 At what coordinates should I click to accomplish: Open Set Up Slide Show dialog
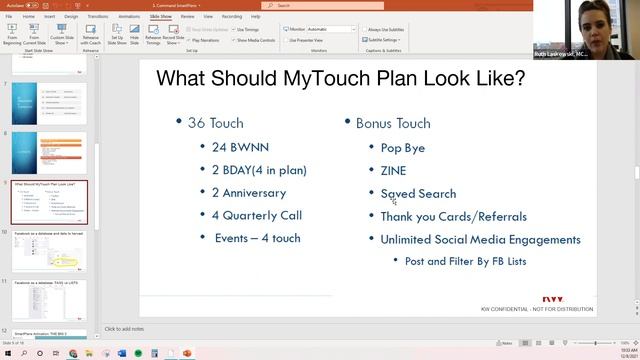pyautogui.click(x=117, y=34)
